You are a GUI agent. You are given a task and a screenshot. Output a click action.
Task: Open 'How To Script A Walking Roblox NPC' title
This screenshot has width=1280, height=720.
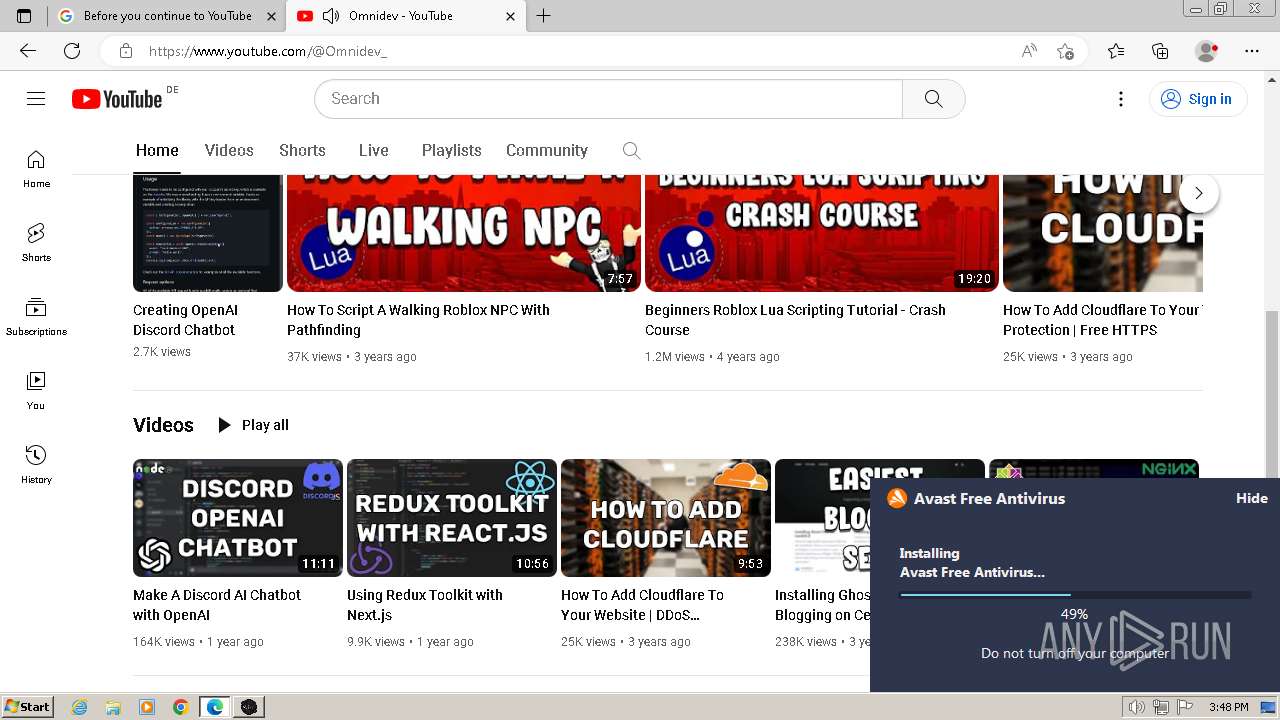(x=418, y=320)
